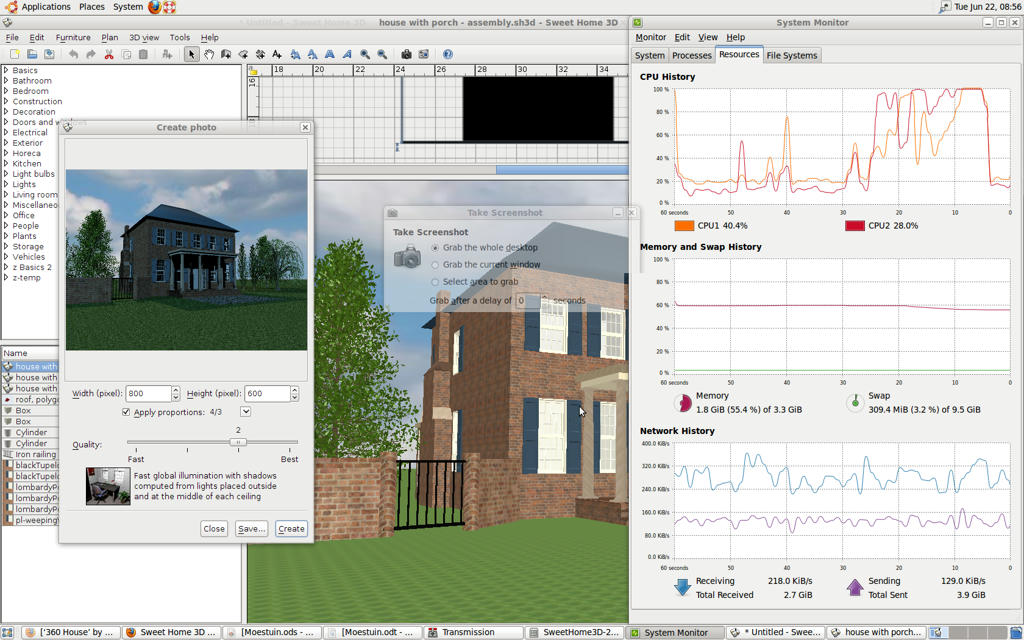Image resolution: width=1024 pixels, height=640 pixels.
Task: Pick the Create walls tool
Action: point(226,54)
